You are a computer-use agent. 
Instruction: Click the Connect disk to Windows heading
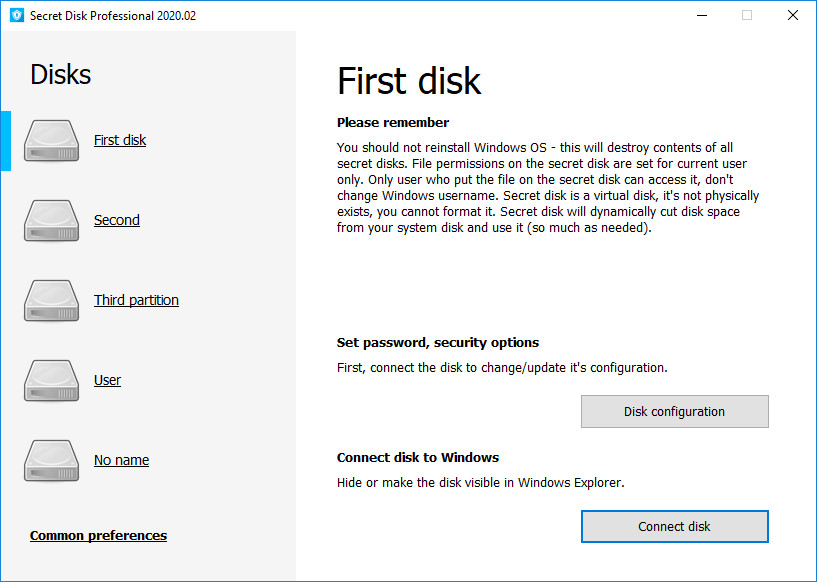click(x=418, y=457)
